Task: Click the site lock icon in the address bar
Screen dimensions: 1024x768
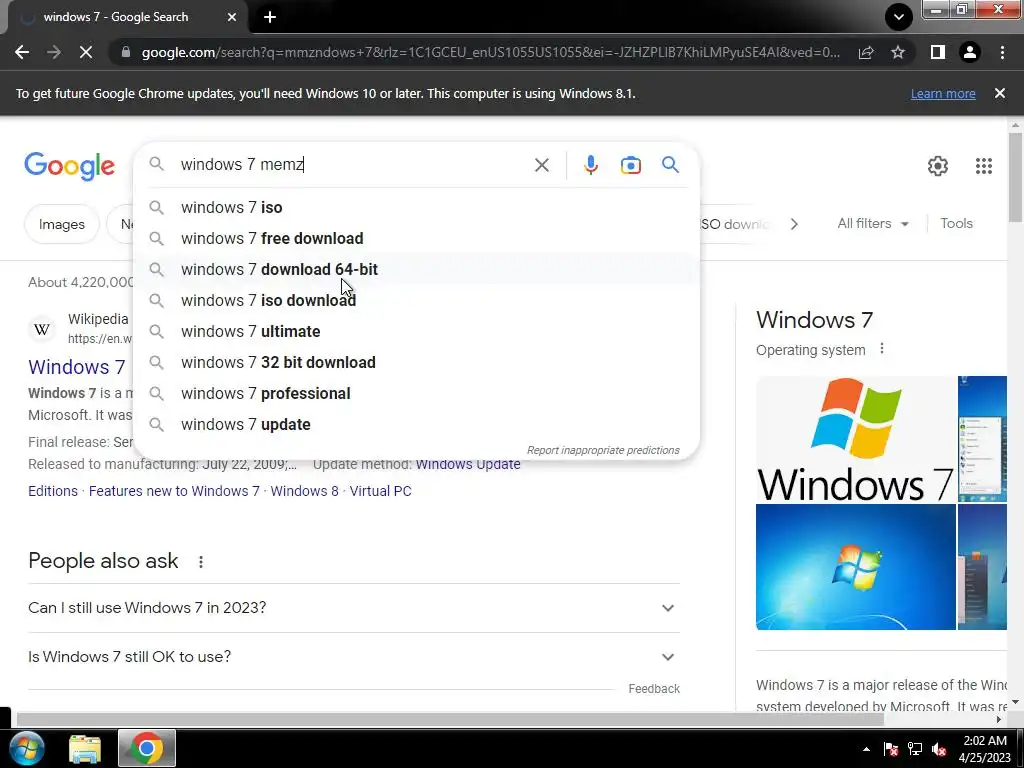Action: click(126, 52)
